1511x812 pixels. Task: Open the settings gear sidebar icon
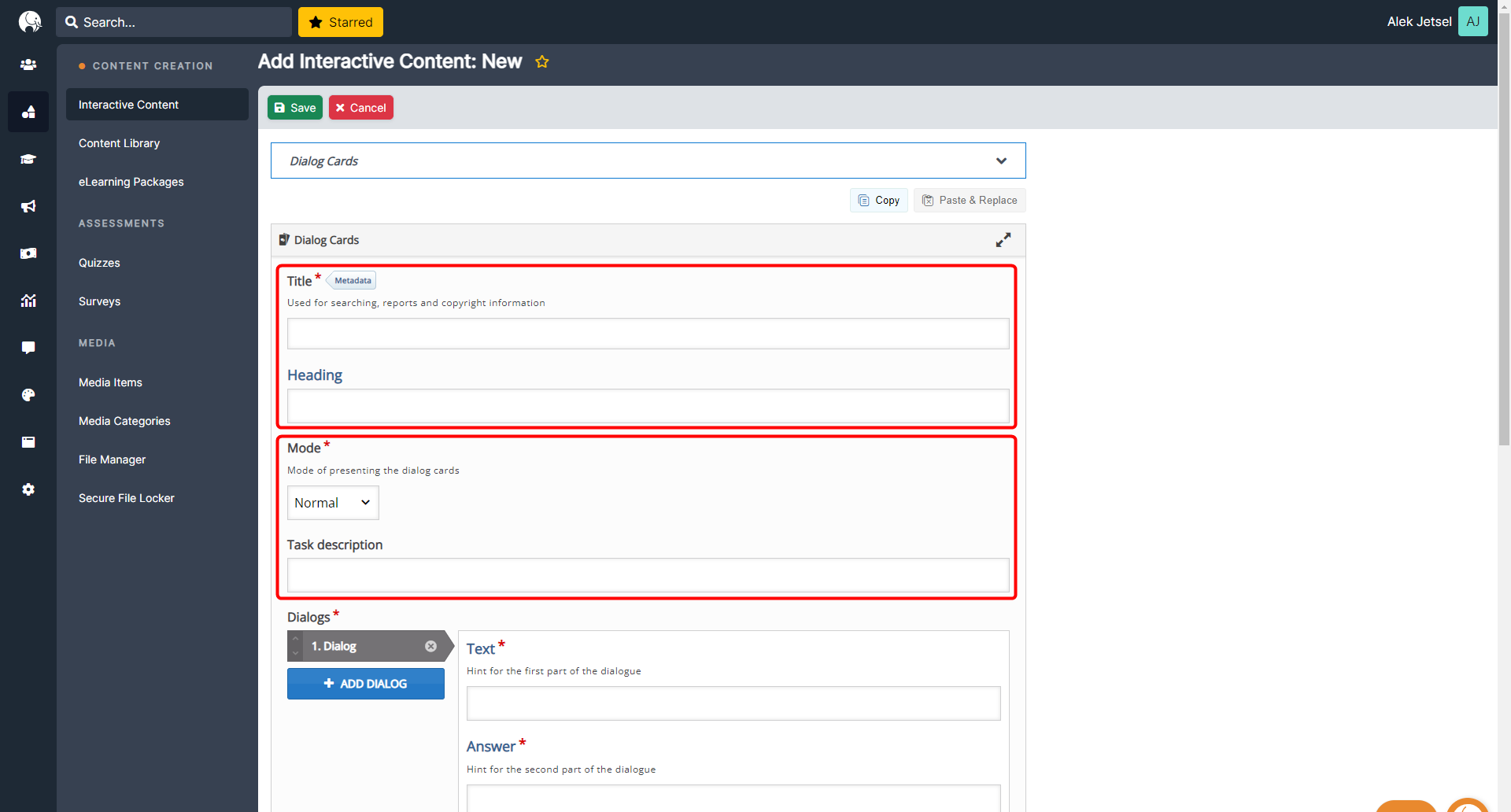(28, 489)
